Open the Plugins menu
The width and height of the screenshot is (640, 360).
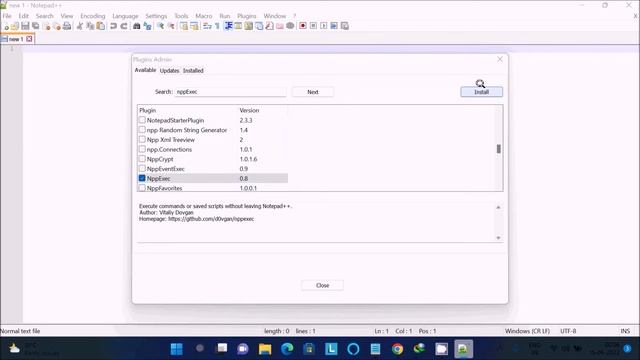tap(247, 16)
